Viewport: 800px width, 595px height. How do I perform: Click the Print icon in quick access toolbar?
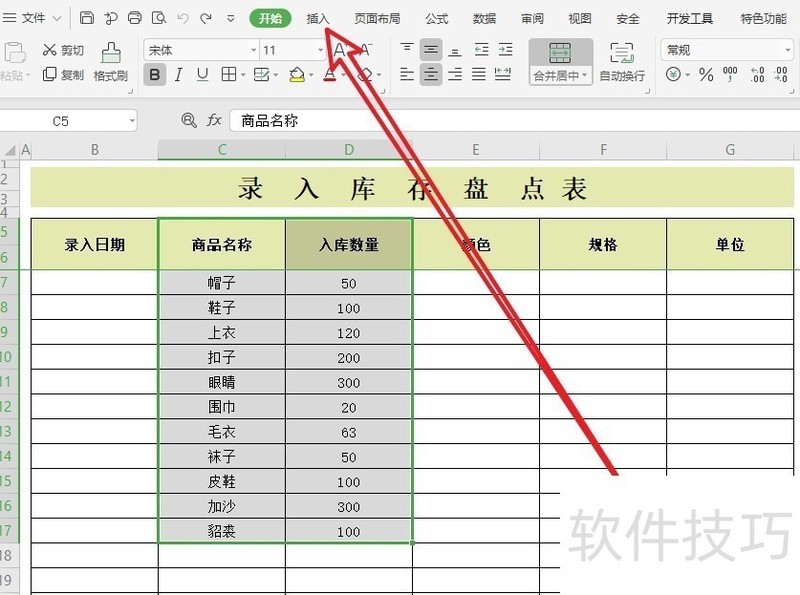pyautogui.click(x=135, y=18)
